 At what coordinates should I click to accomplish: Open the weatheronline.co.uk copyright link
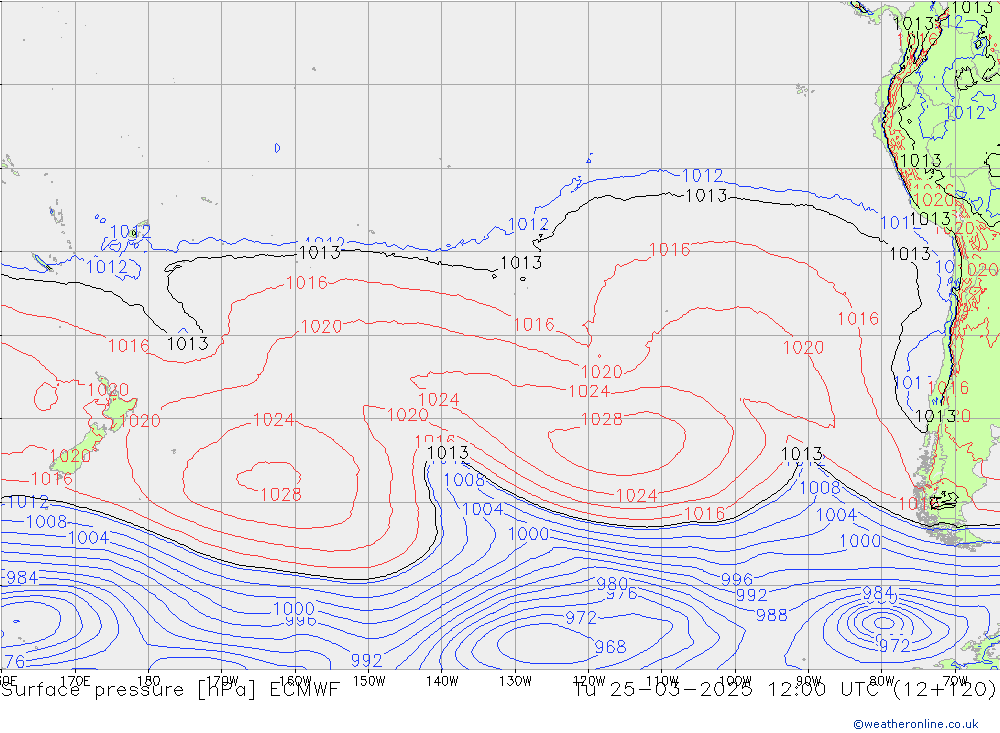pyautogui.click(x=915, y=723)
